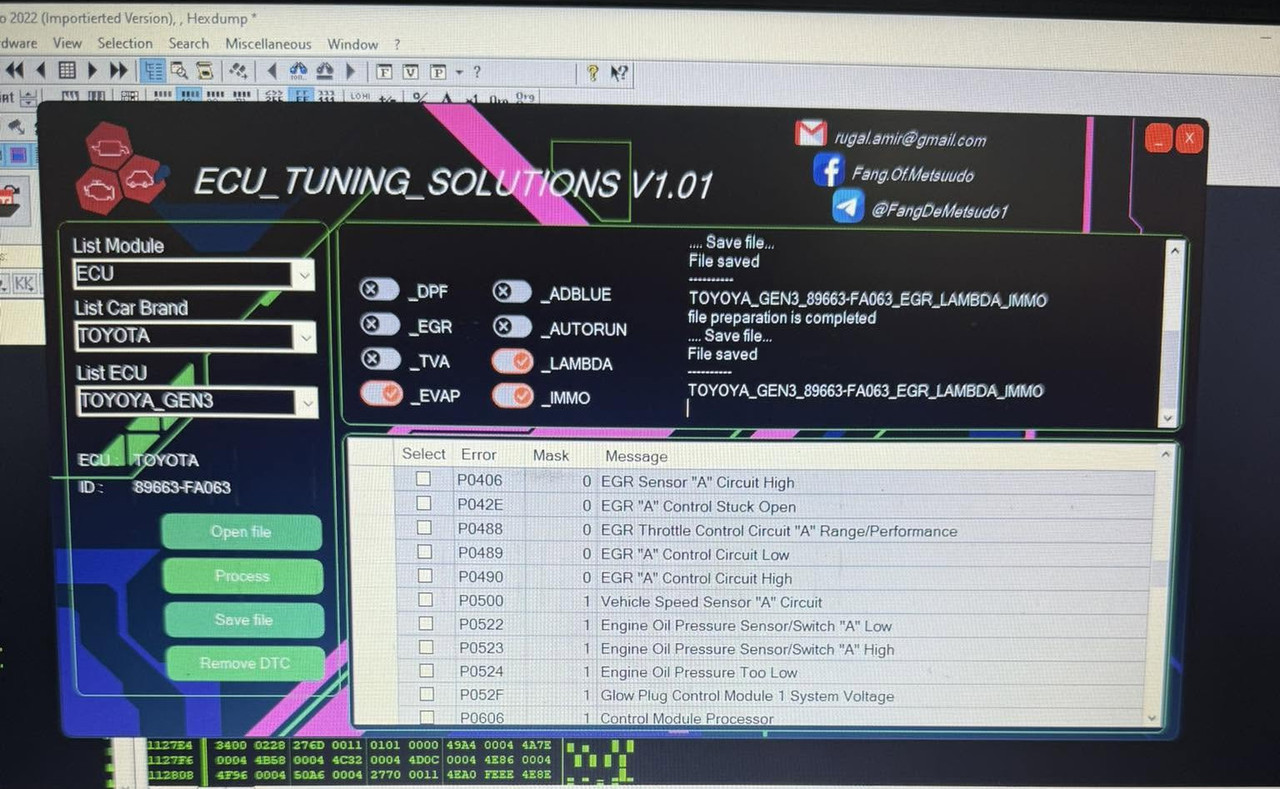Image resolution: width=1280 pixels, height=789 pixels.
Task: Disable the _IMMO switch
Action: tap(512, 396)
